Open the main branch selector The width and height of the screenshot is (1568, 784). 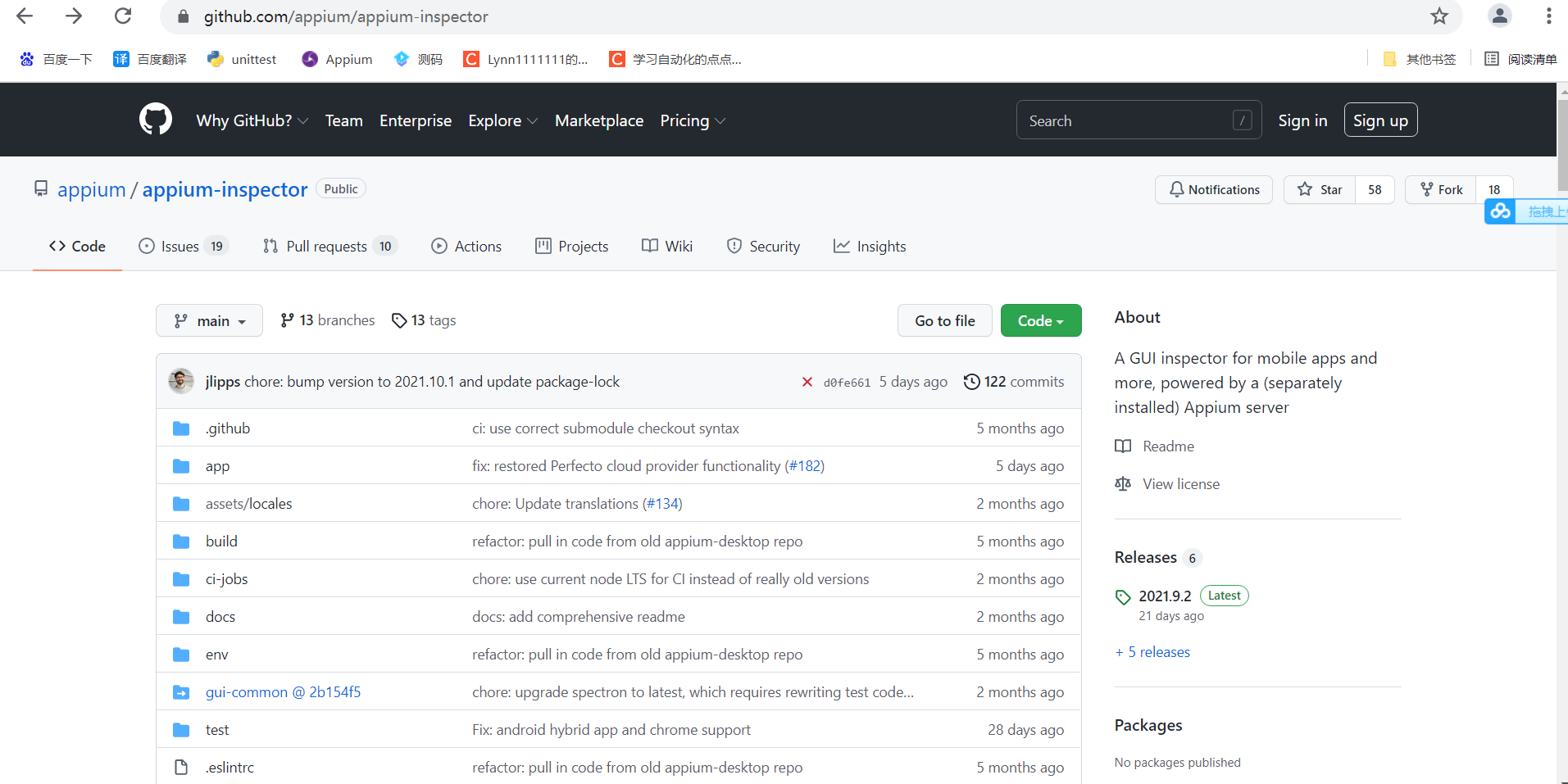coord(209,320)
